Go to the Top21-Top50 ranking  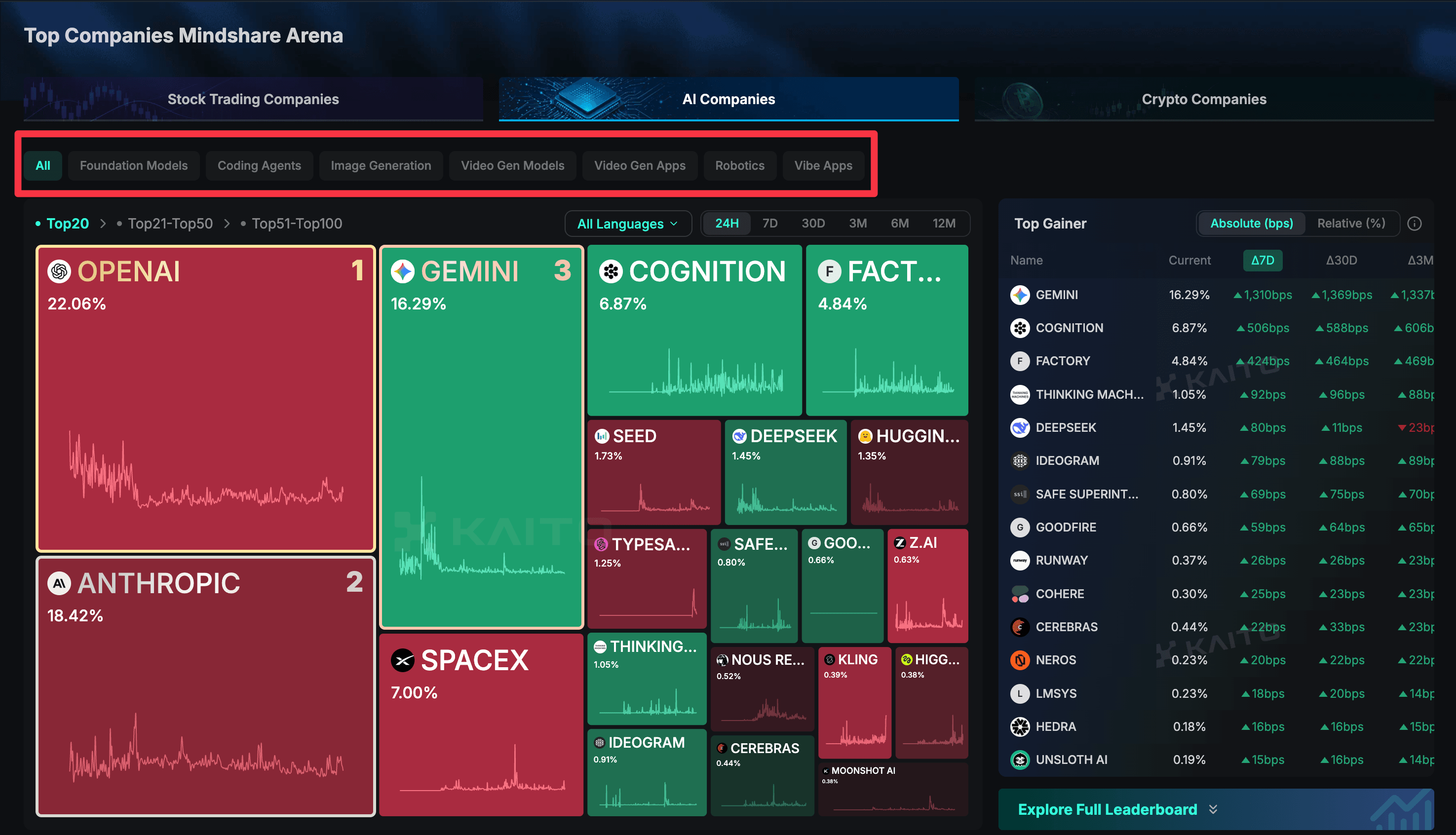170,224
